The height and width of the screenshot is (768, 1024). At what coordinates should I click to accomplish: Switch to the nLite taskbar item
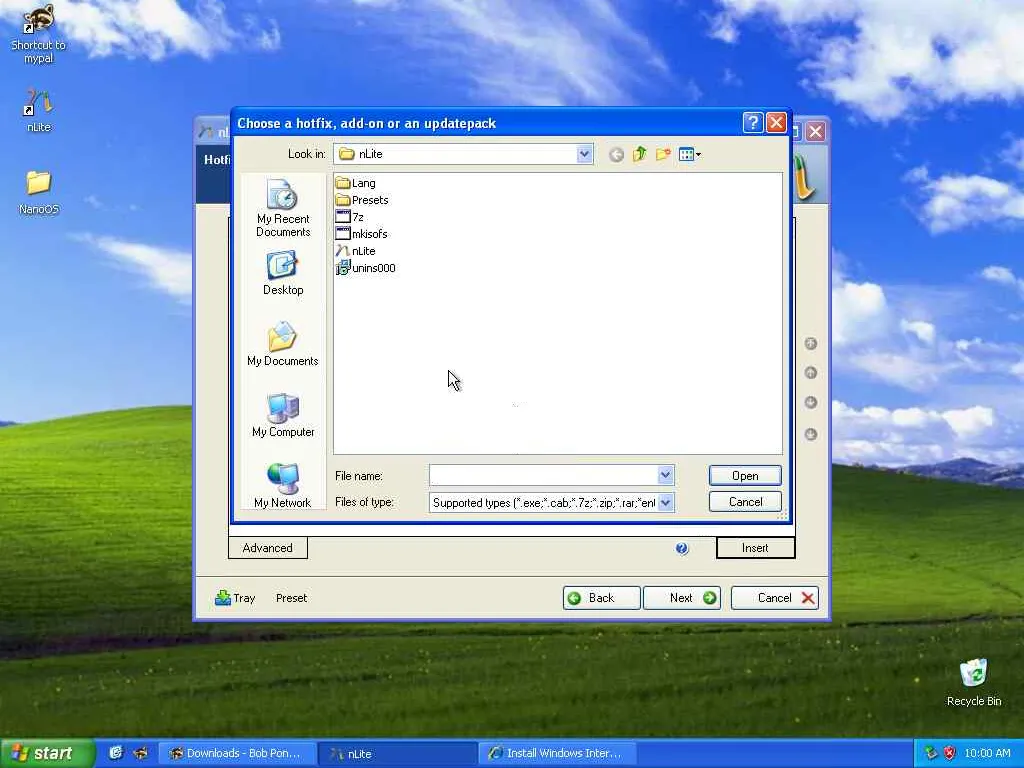pos(397,753)
